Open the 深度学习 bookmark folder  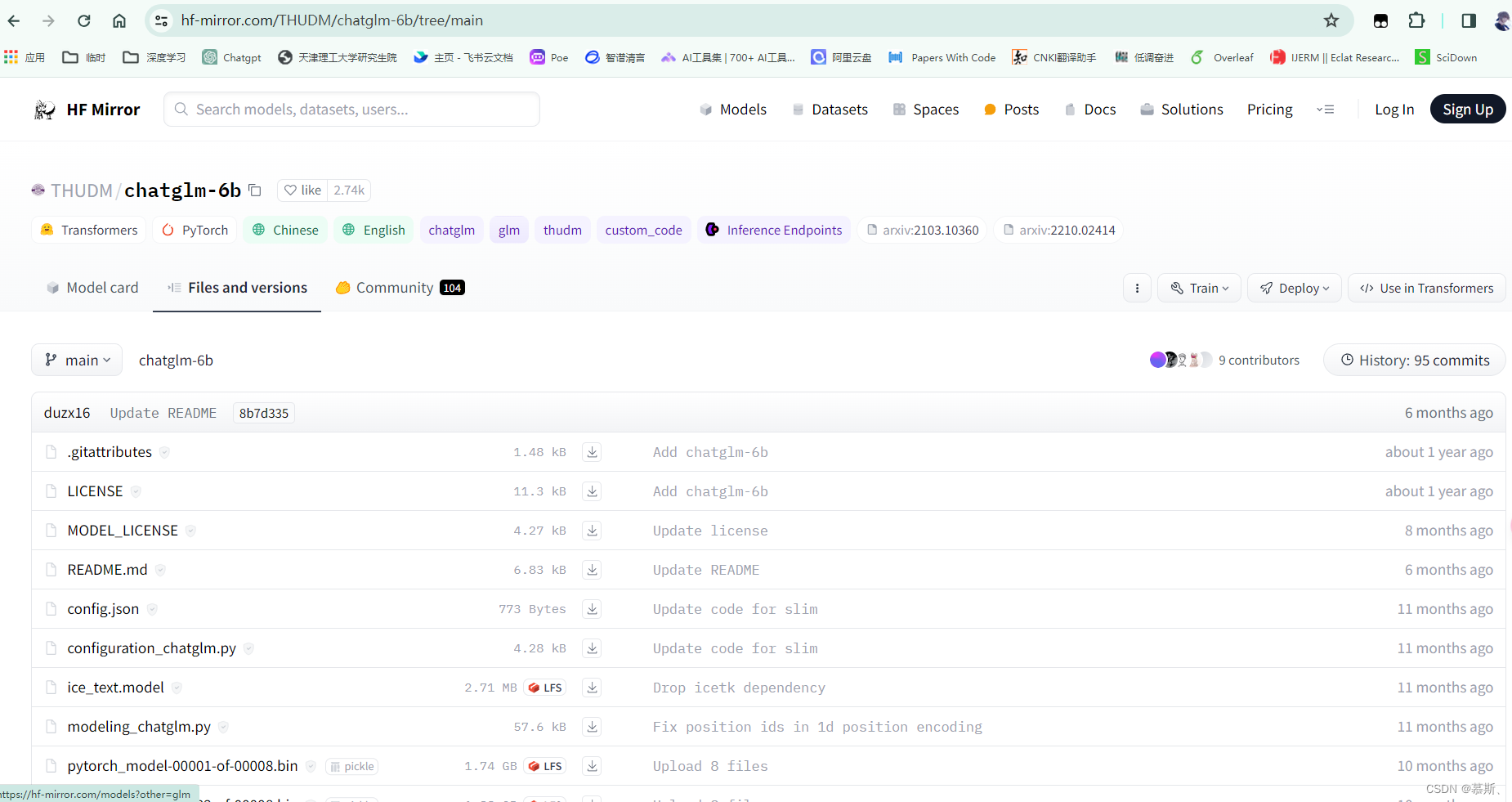coord(154,57)
